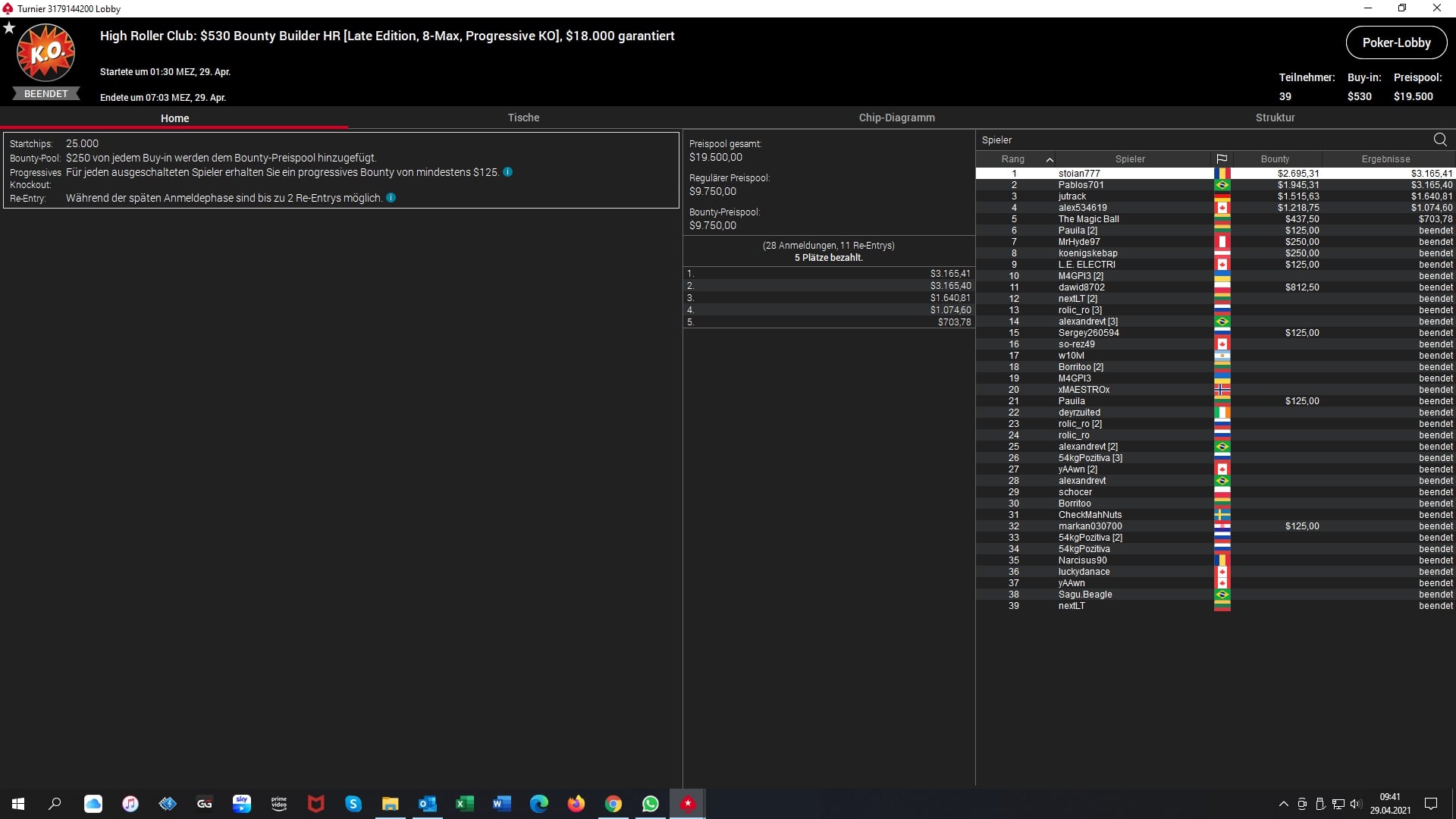Click the search magnifier in the Spieler panel
Image resolution: width=1456 pixels, height=819 pixels.
(x=1440, y=140)
